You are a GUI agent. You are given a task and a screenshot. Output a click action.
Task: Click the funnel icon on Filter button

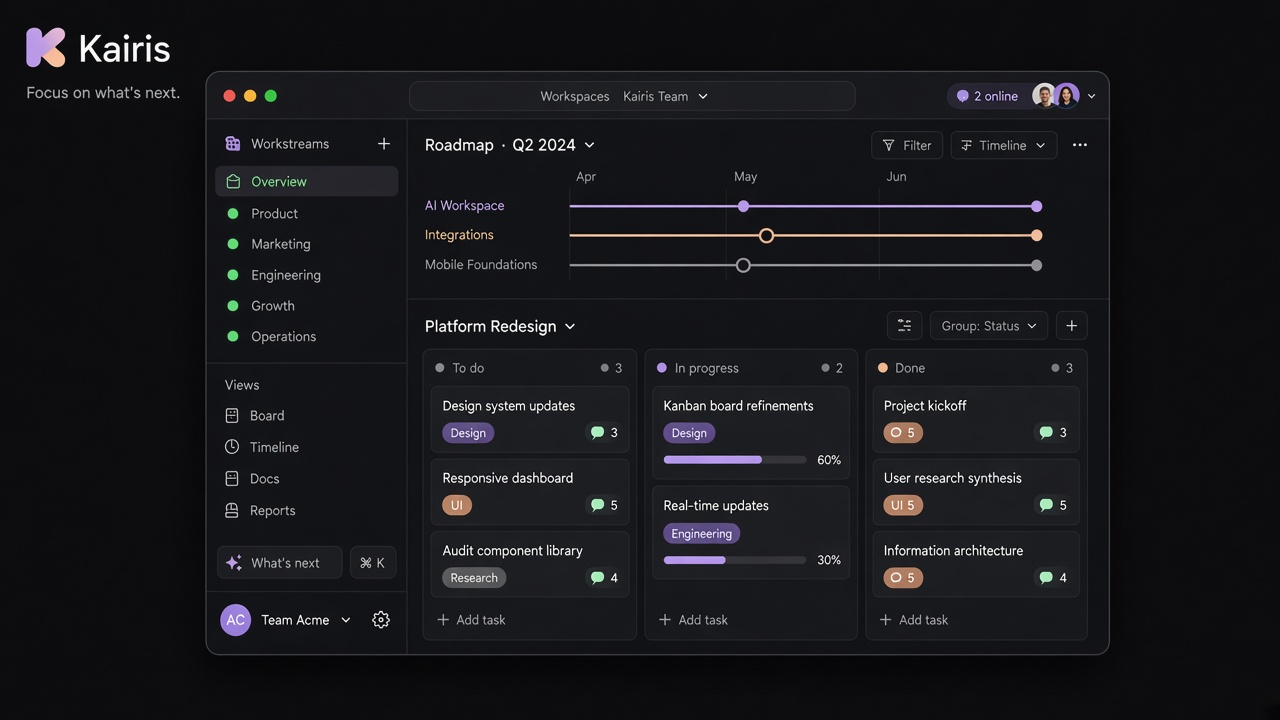[x=889, y=145]
